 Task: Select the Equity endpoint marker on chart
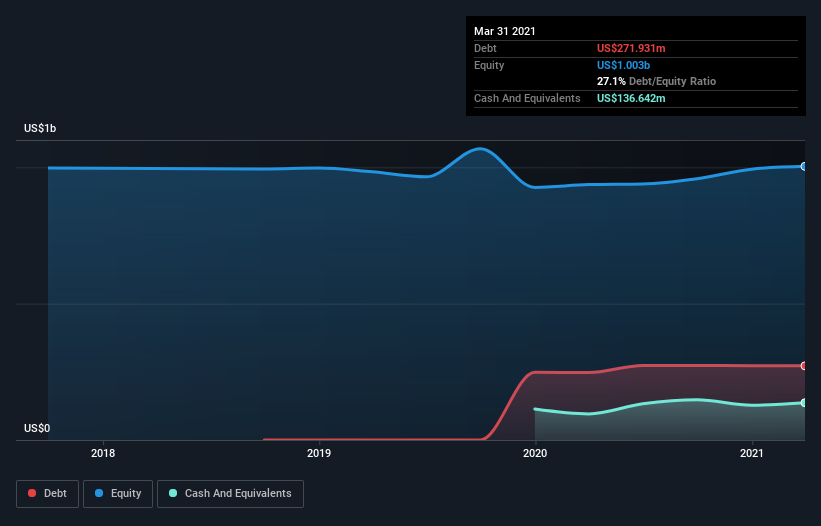pos(803,166)
